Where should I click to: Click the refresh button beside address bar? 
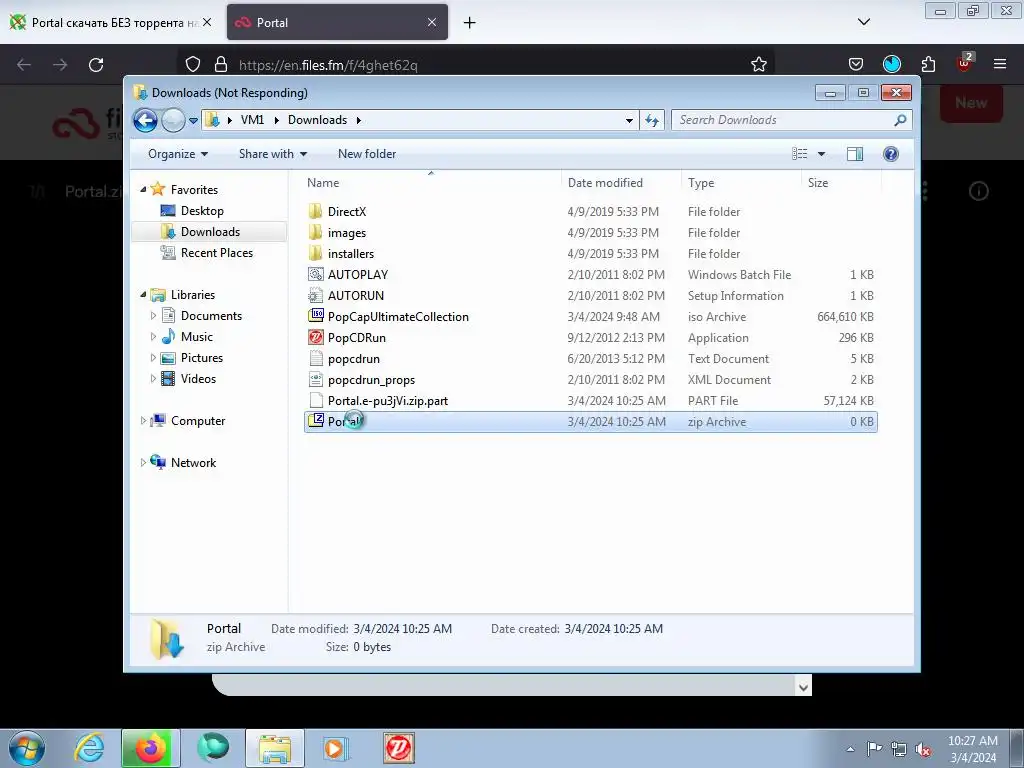pos(652,120)
